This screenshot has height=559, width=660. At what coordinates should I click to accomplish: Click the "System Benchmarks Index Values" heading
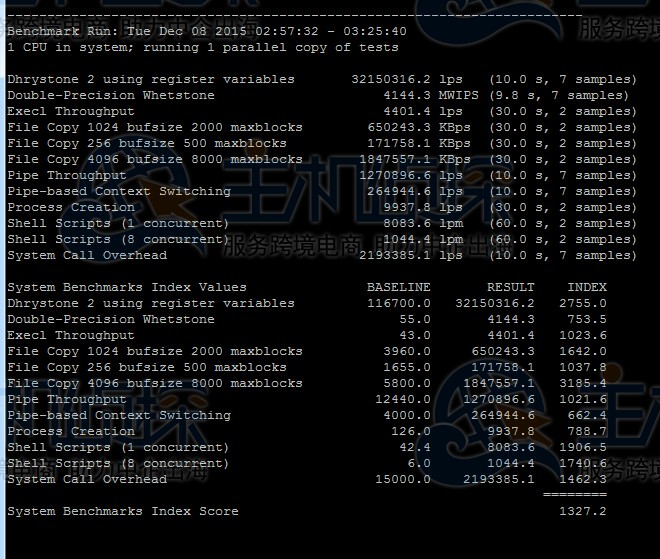126,287
